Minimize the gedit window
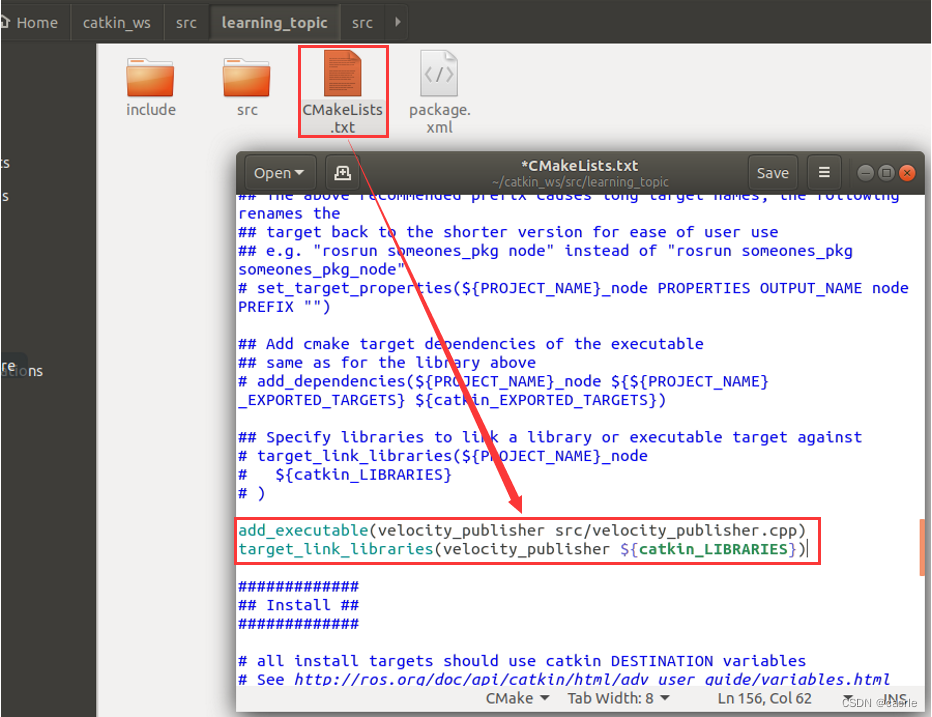Screen dimensions: 932x717 [x=865, y=173]
